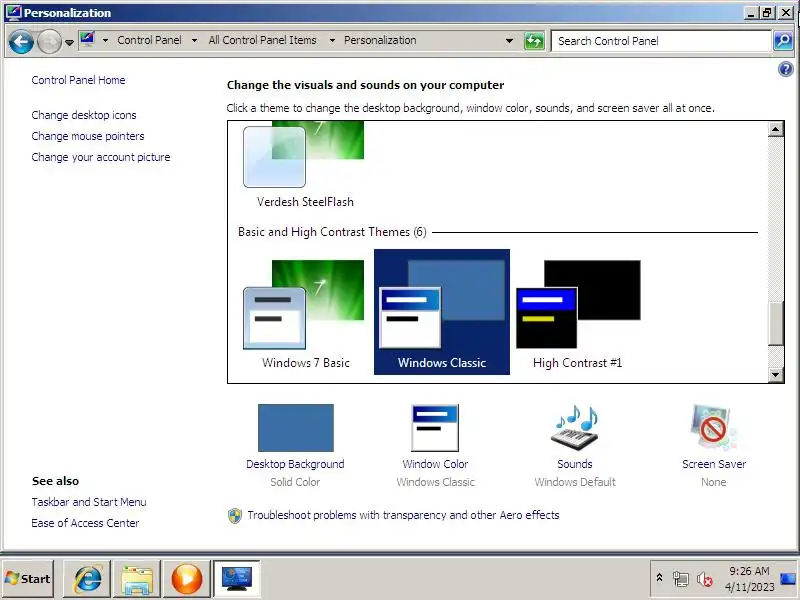Click the taskbar clock showing 9:26 AM

tap(749, 579)
